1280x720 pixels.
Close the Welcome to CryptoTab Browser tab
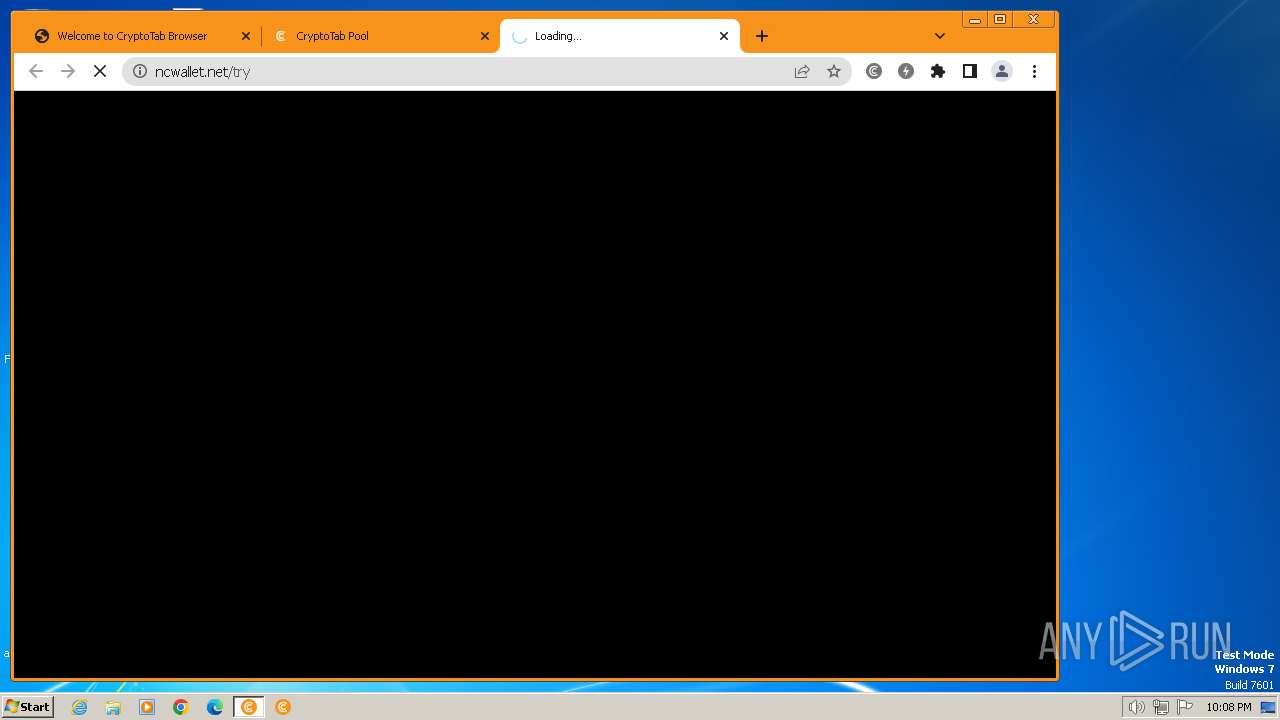246,36
